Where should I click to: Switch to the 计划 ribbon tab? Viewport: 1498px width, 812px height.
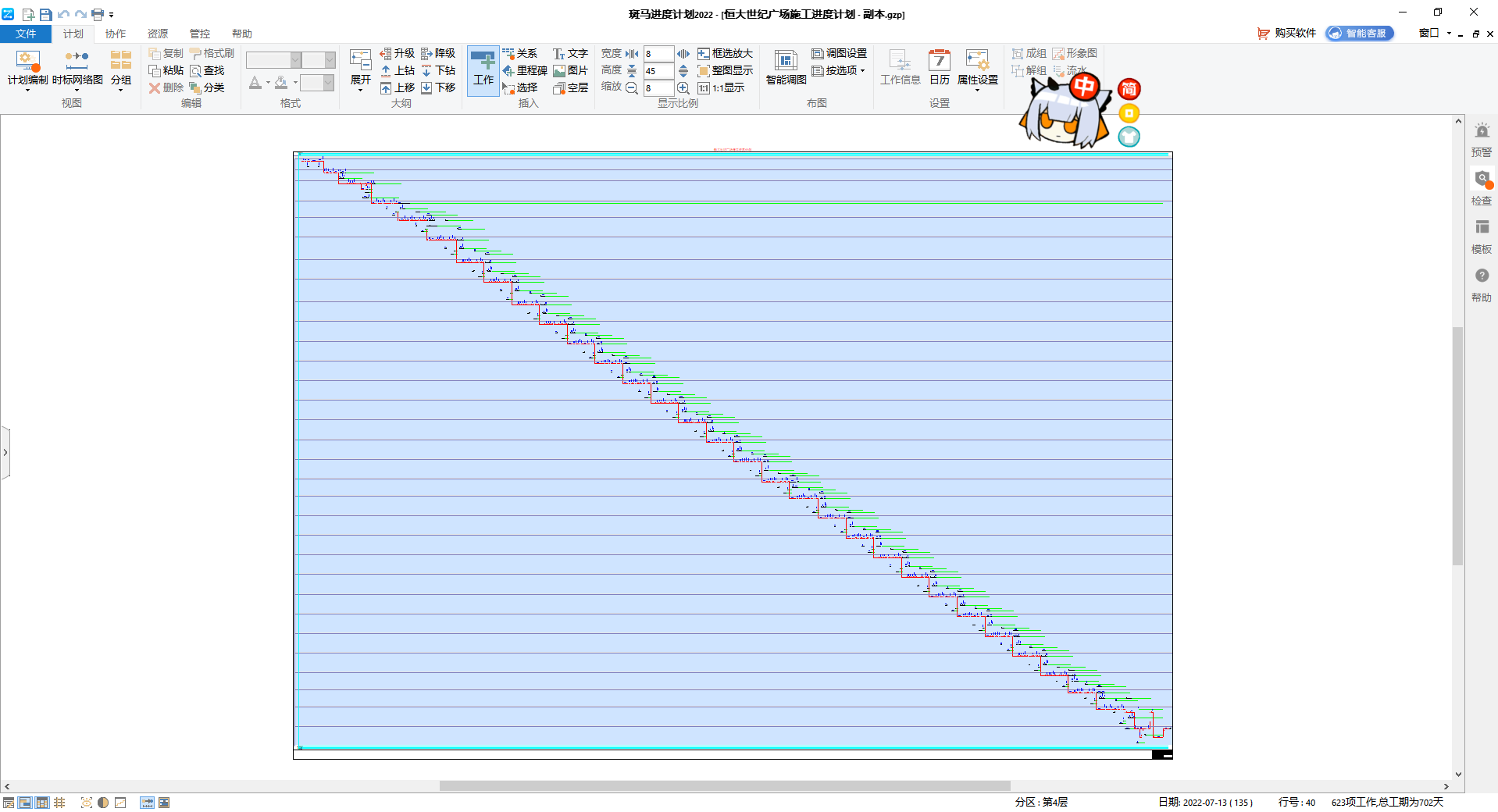[x=73, y=34]
